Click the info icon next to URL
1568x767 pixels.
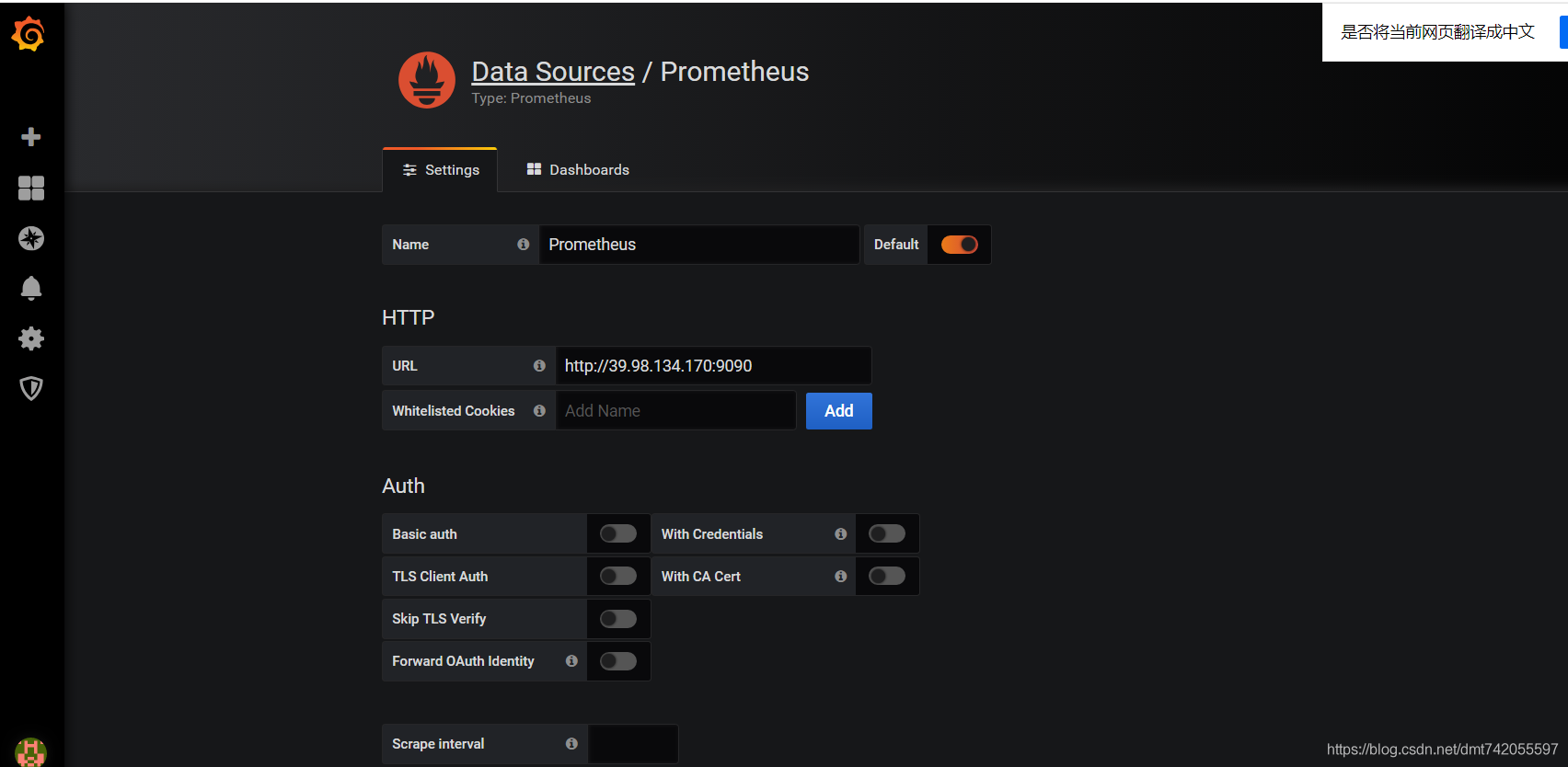coord(539,366)
